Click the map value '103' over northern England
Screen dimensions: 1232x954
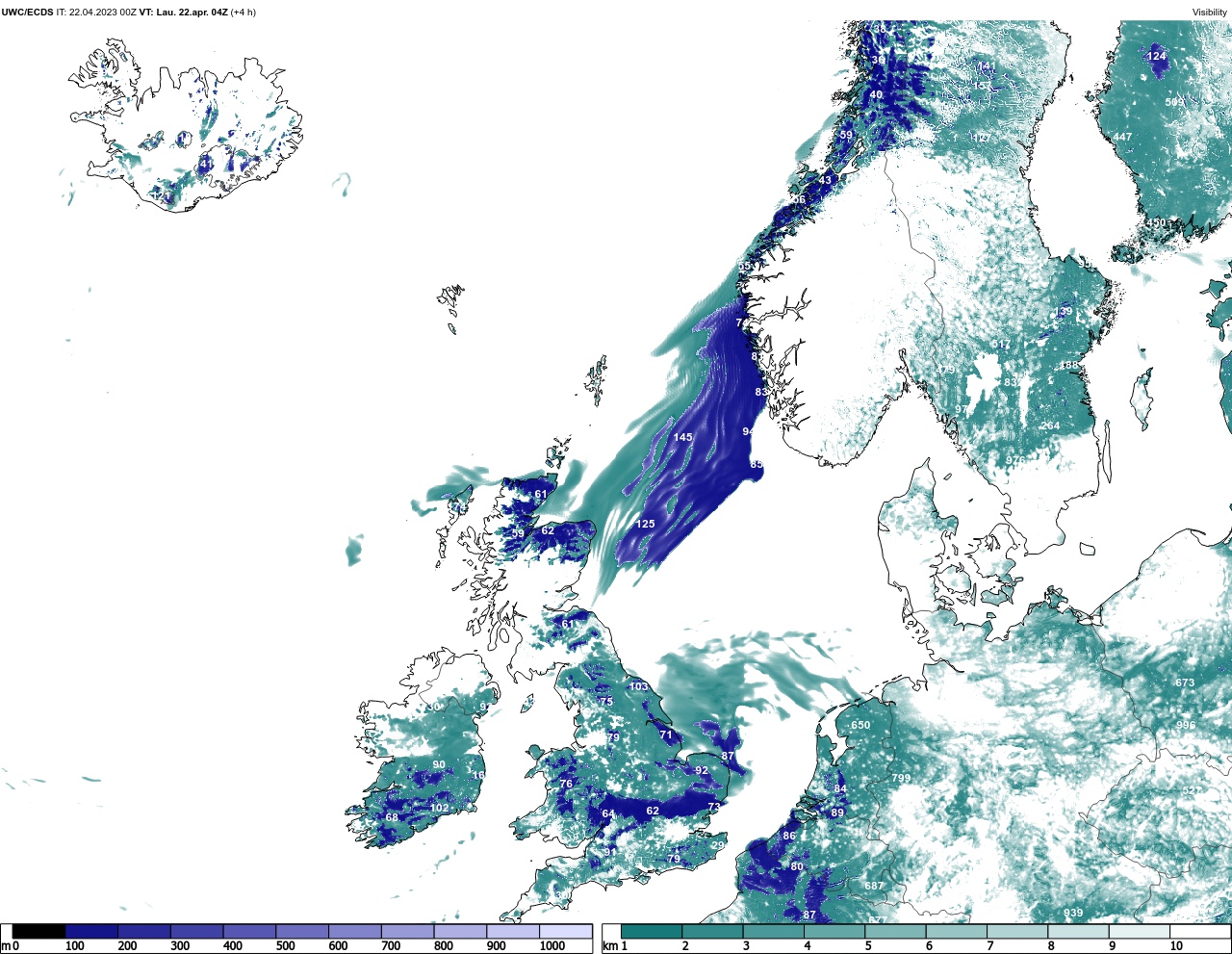[x=638, y=686]
